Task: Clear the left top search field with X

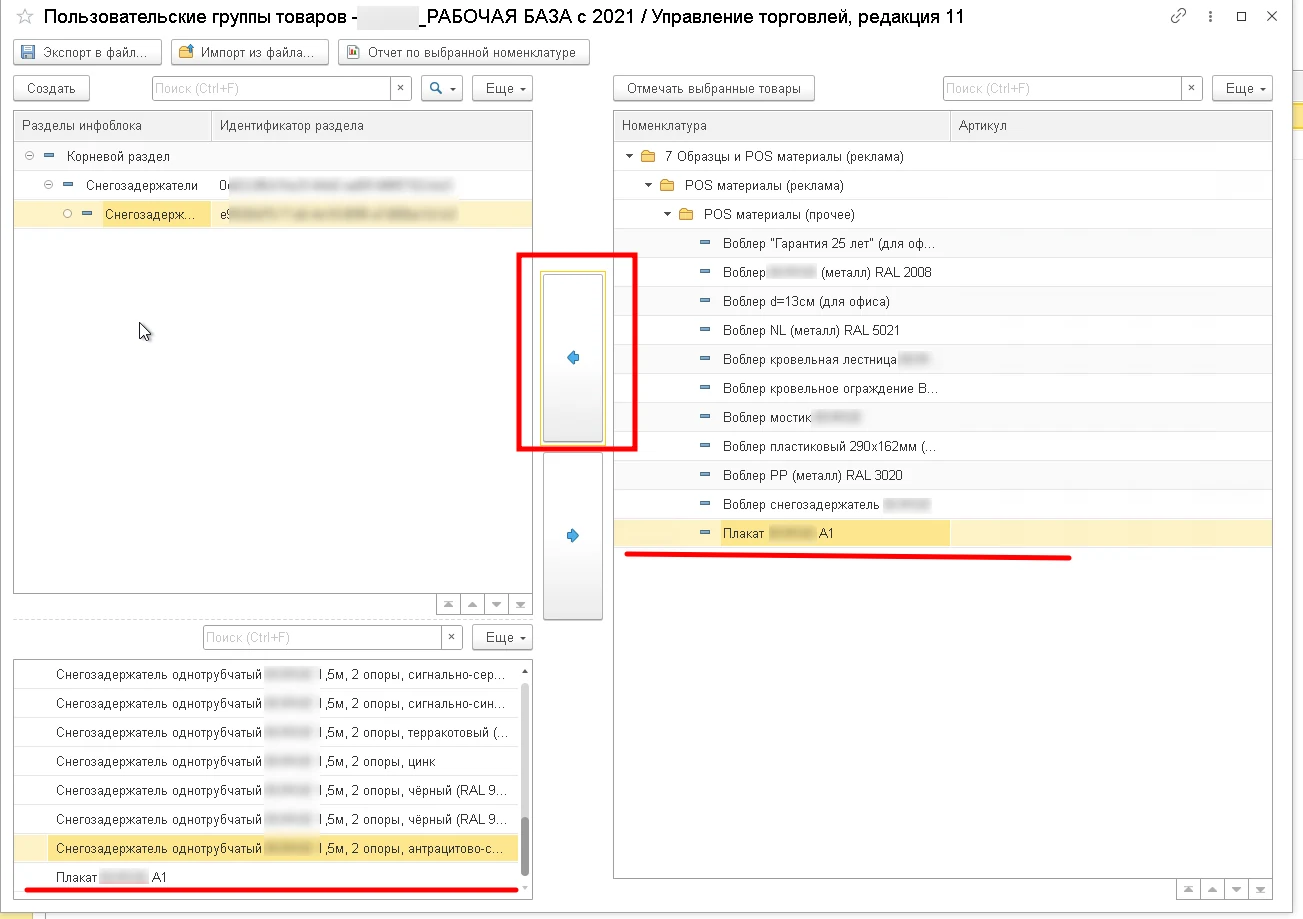Action: 401,88
